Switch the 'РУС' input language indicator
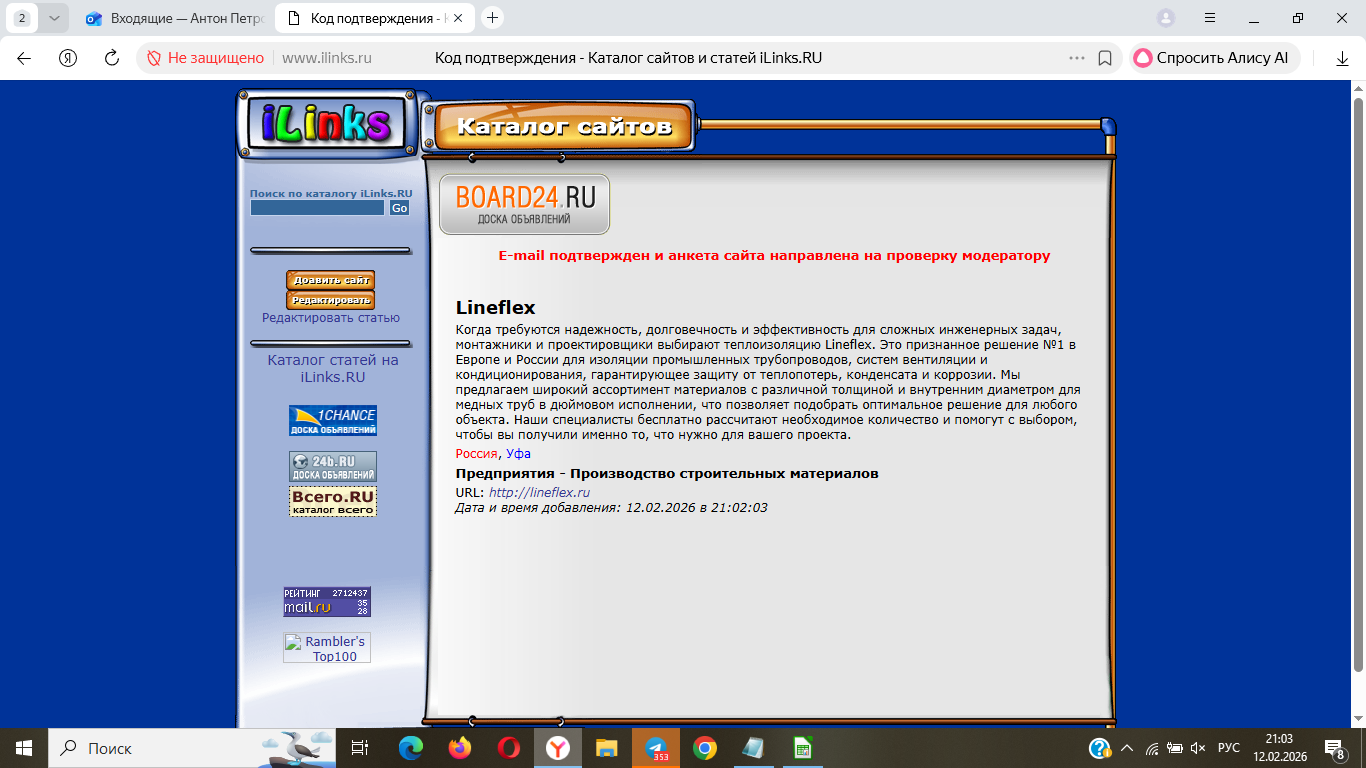 (x=1229, y=748)
